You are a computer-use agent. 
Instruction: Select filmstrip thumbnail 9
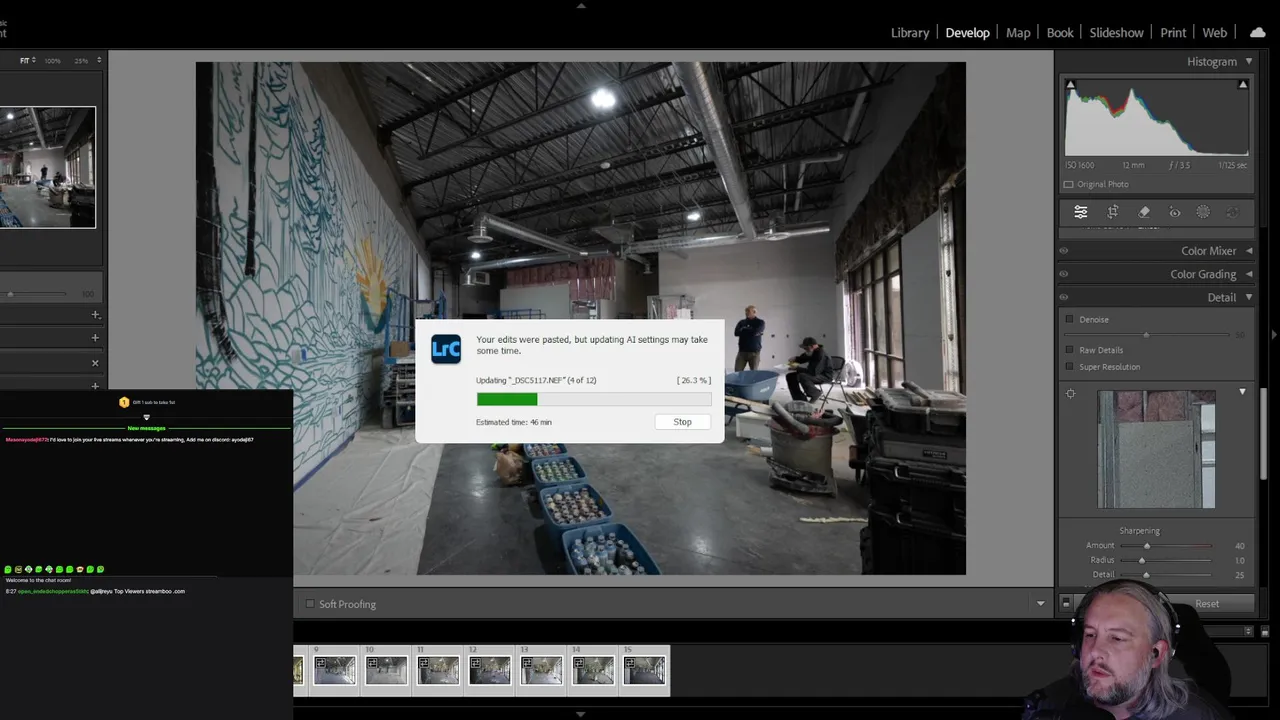[x=335, y=670]
